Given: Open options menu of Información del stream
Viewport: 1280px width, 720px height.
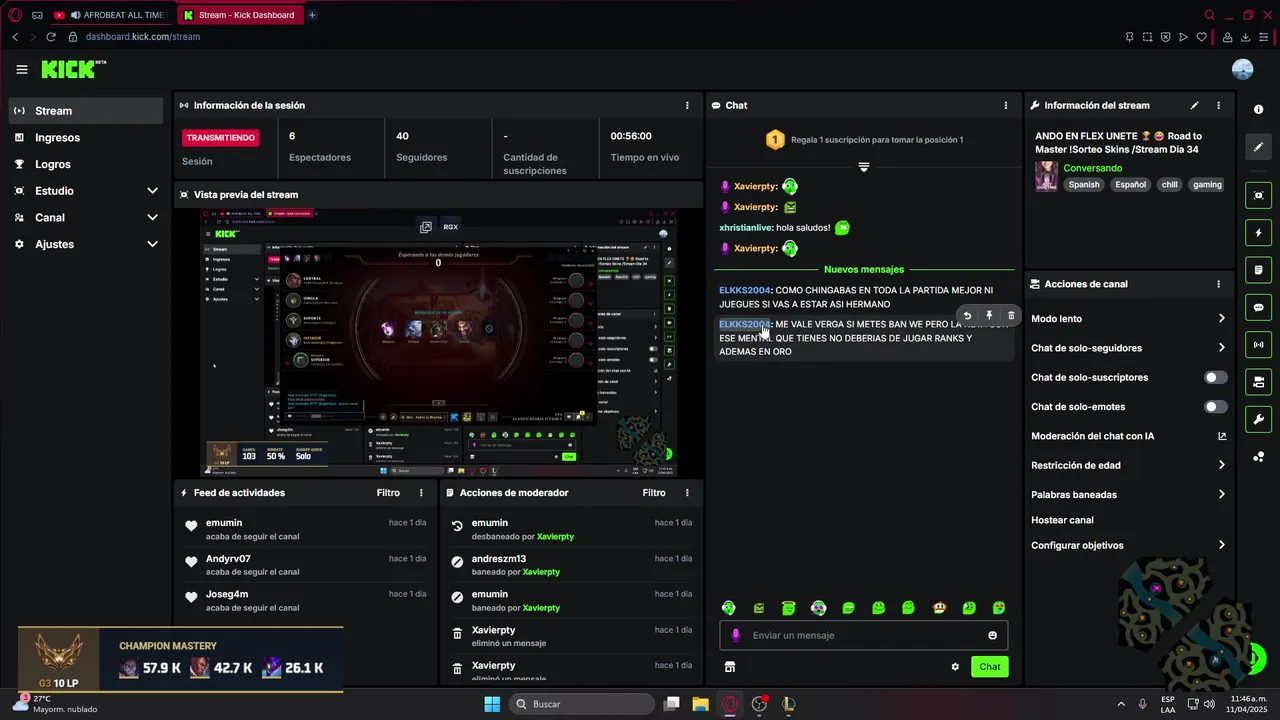Looking at the screenshot, I should coord(1218,105).
